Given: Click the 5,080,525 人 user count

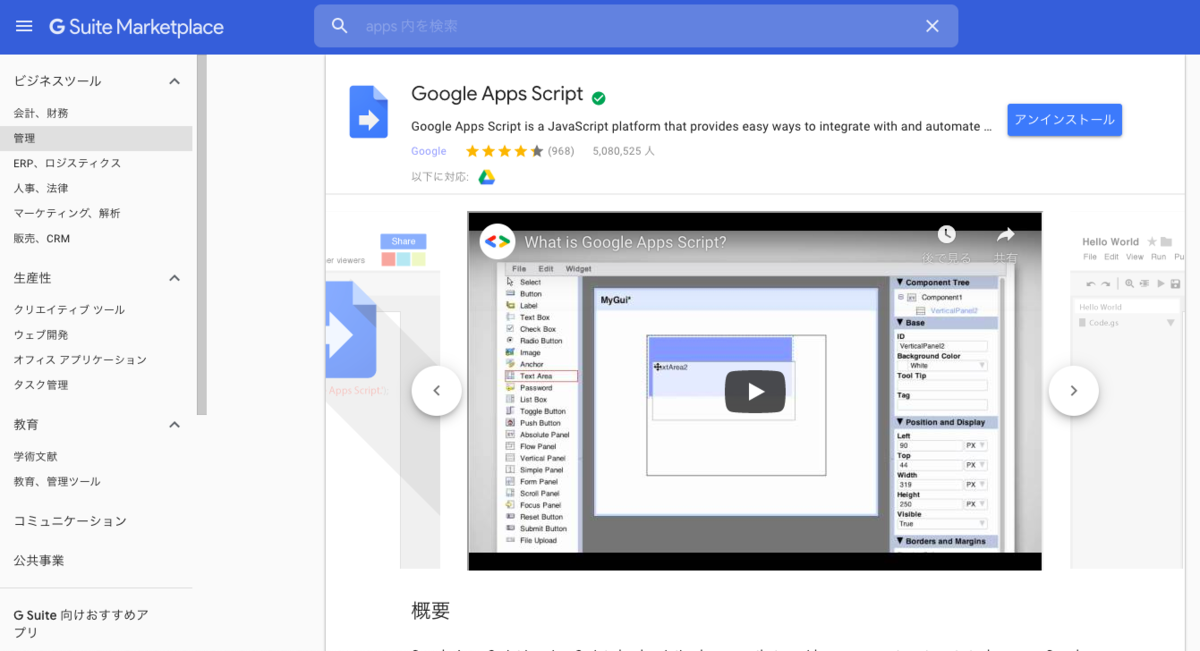Looking at the screenshot, I should (x=623, y=151).
